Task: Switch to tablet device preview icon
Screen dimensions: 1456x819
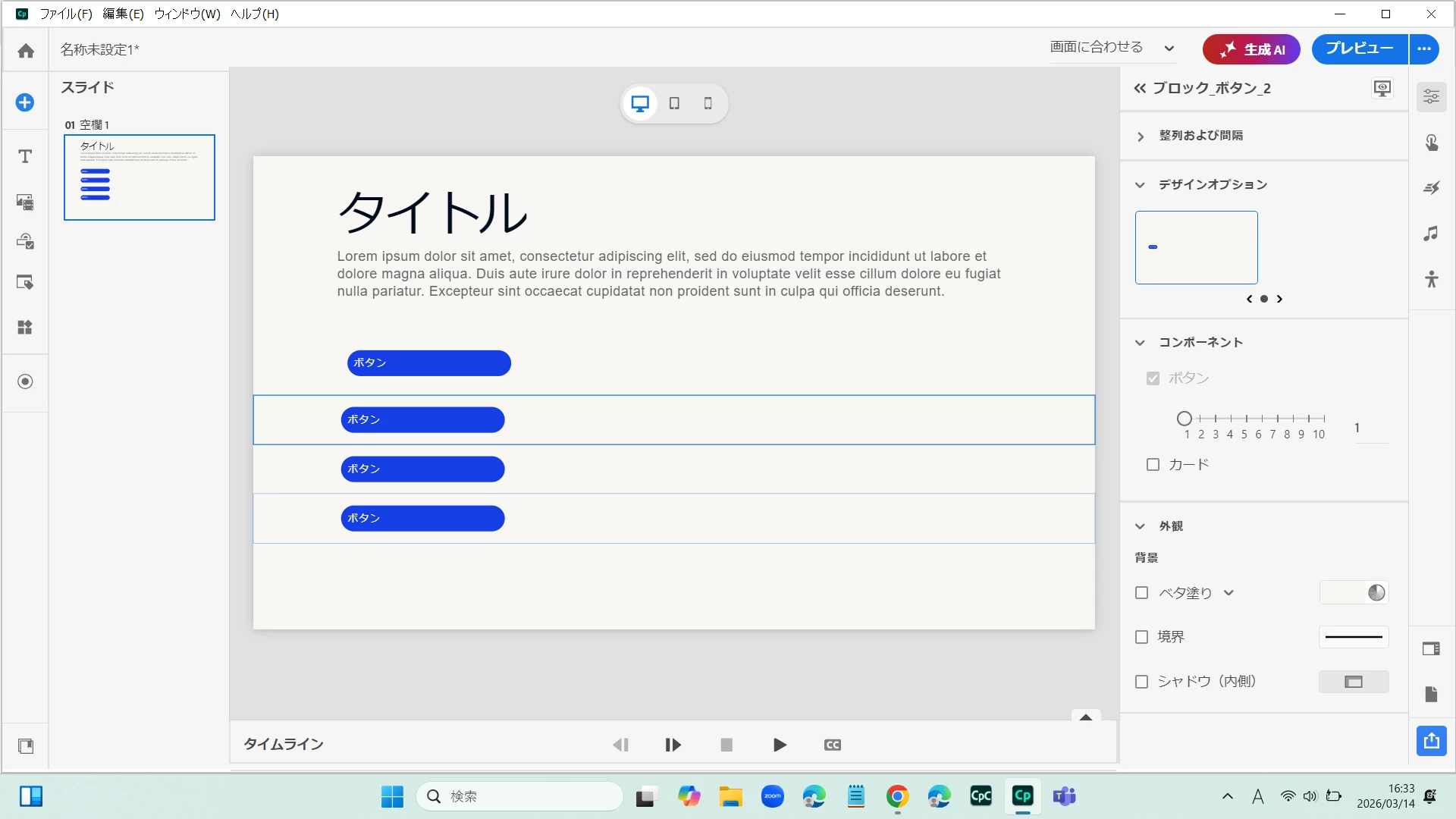Action: point(674,104)
